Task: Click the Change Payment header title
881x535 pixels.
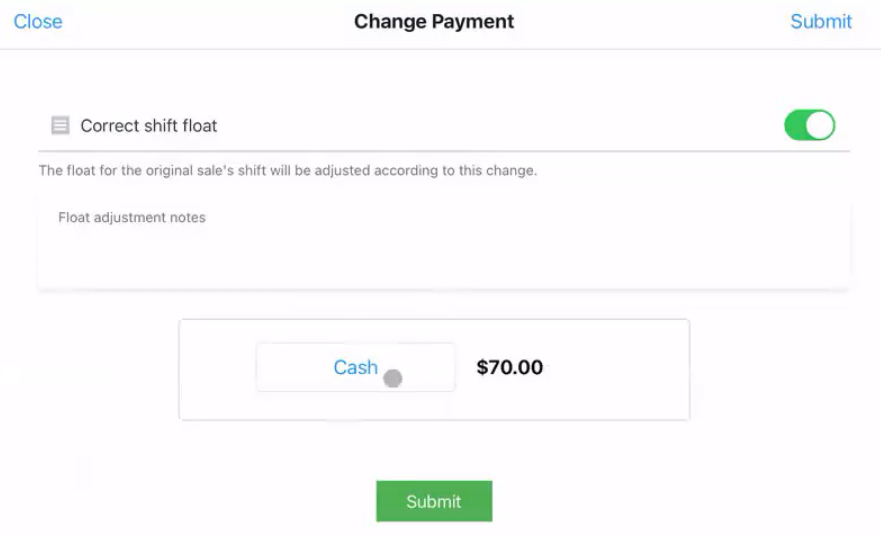Action: click(x=434, y=22)
